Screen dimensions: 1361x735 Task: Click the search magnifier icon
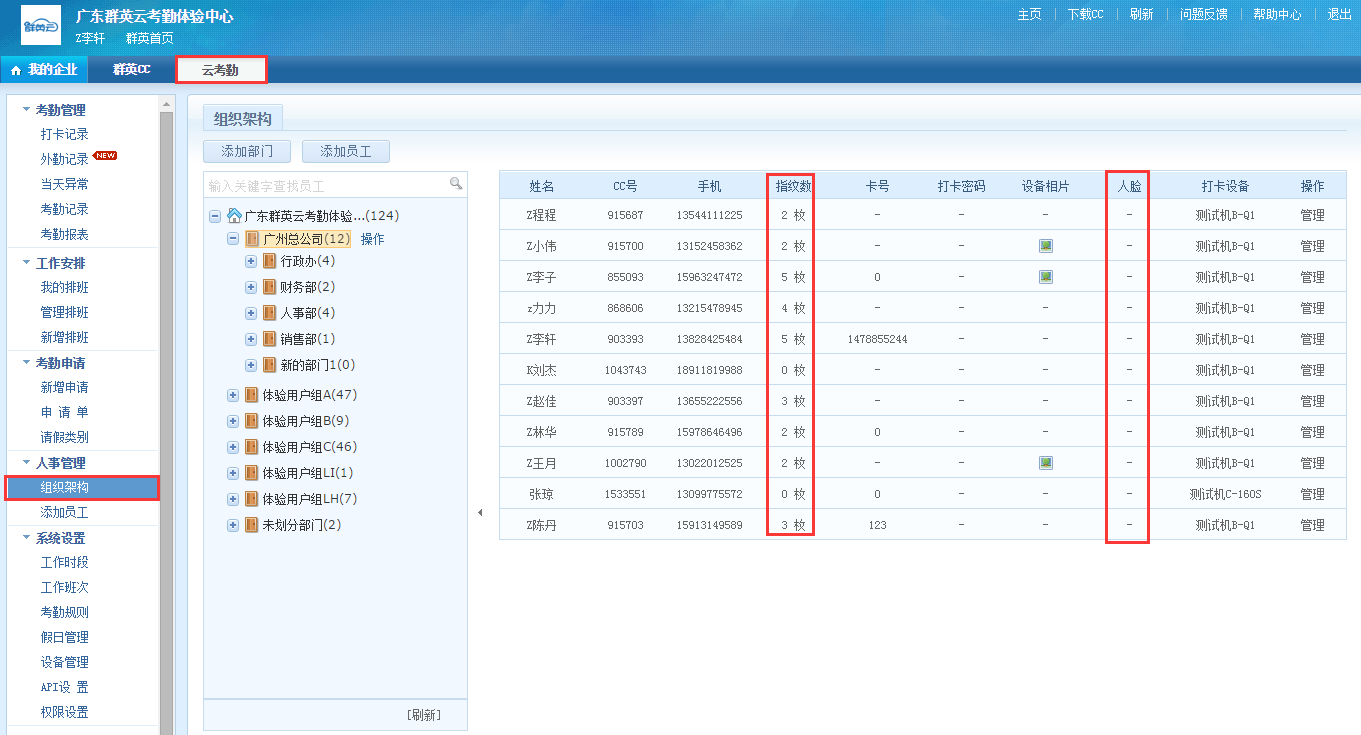point(456,183)
